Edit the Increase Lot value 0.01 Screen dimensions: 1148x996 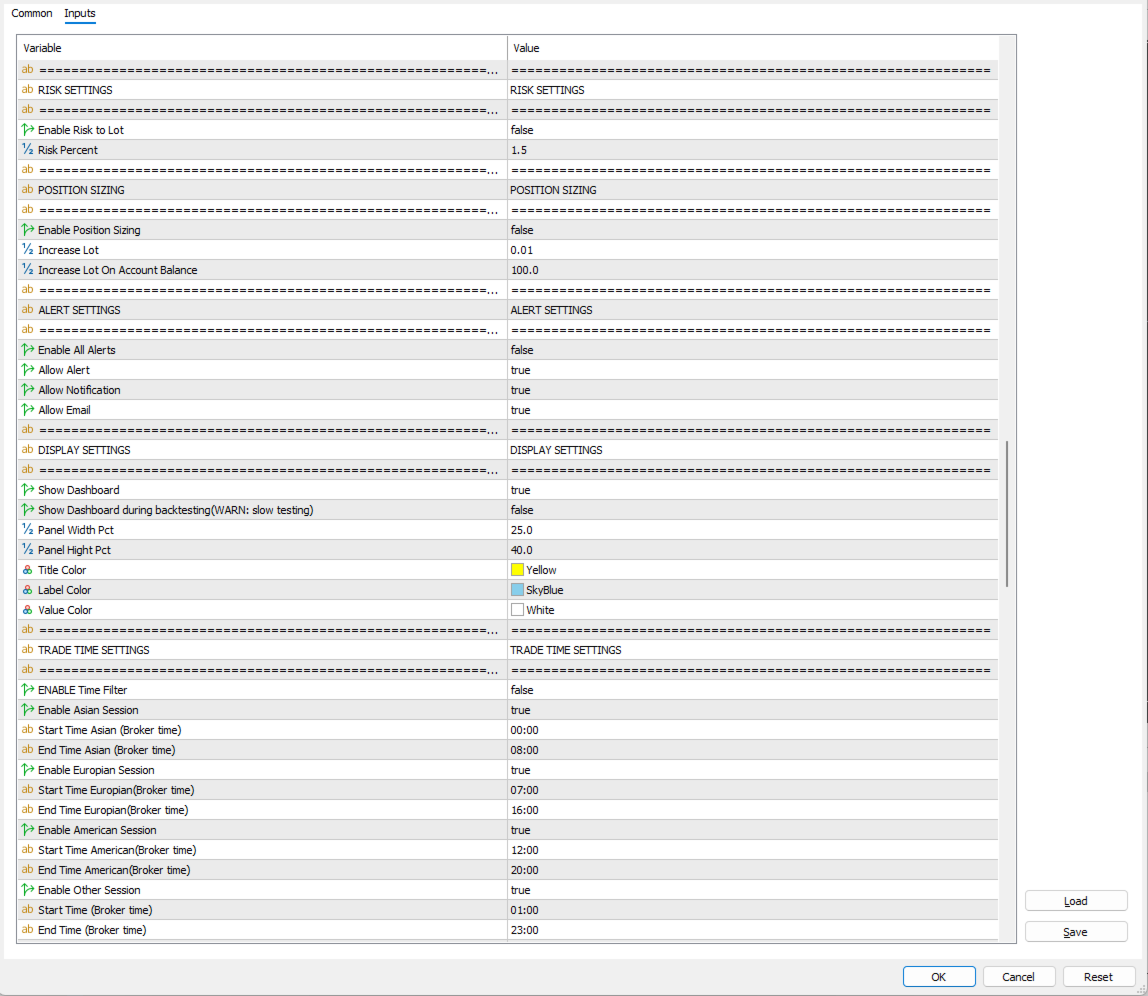pyautogui.click(x=753, y=250)
